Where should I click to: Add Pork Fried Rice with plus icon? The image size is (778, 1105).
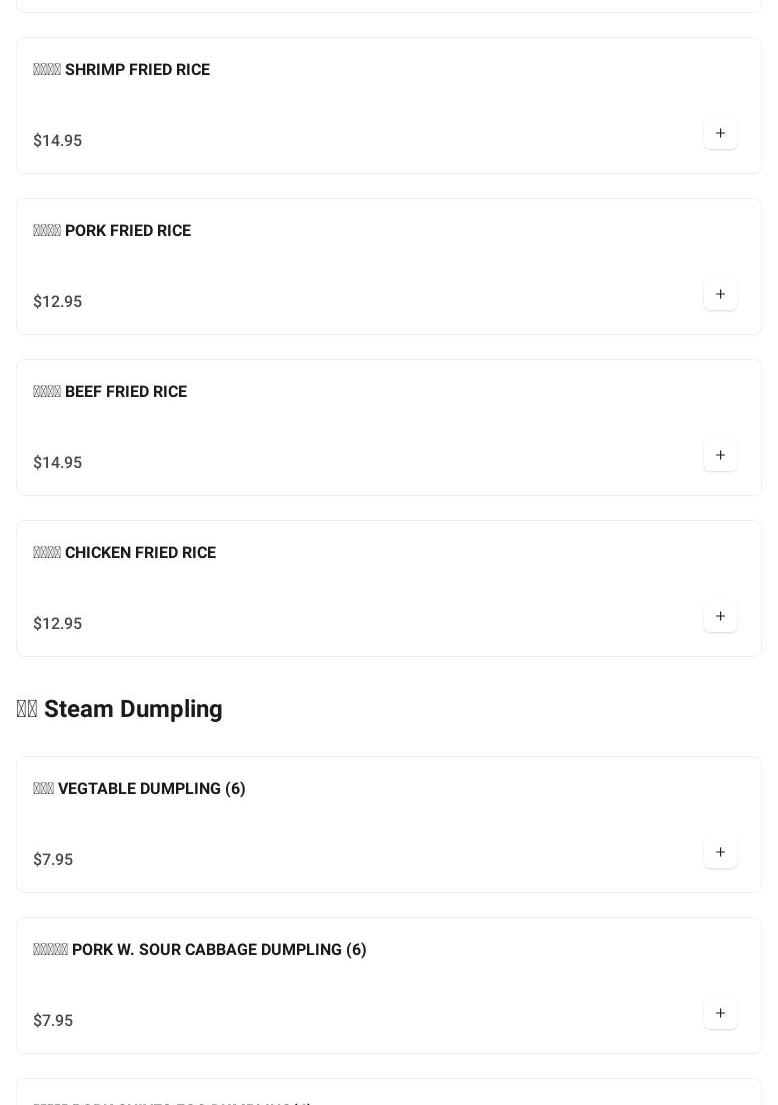(x=720, y=295)
